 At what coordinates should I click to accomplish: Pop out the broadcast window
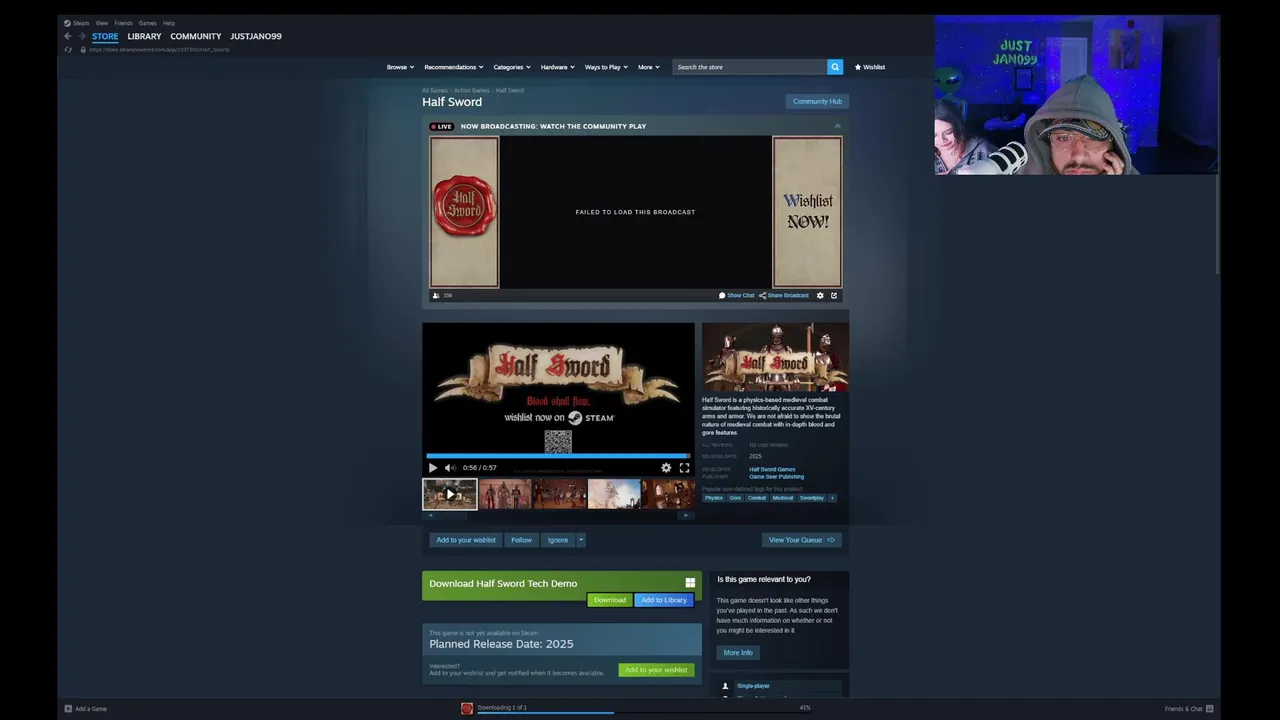coord(834,295)
